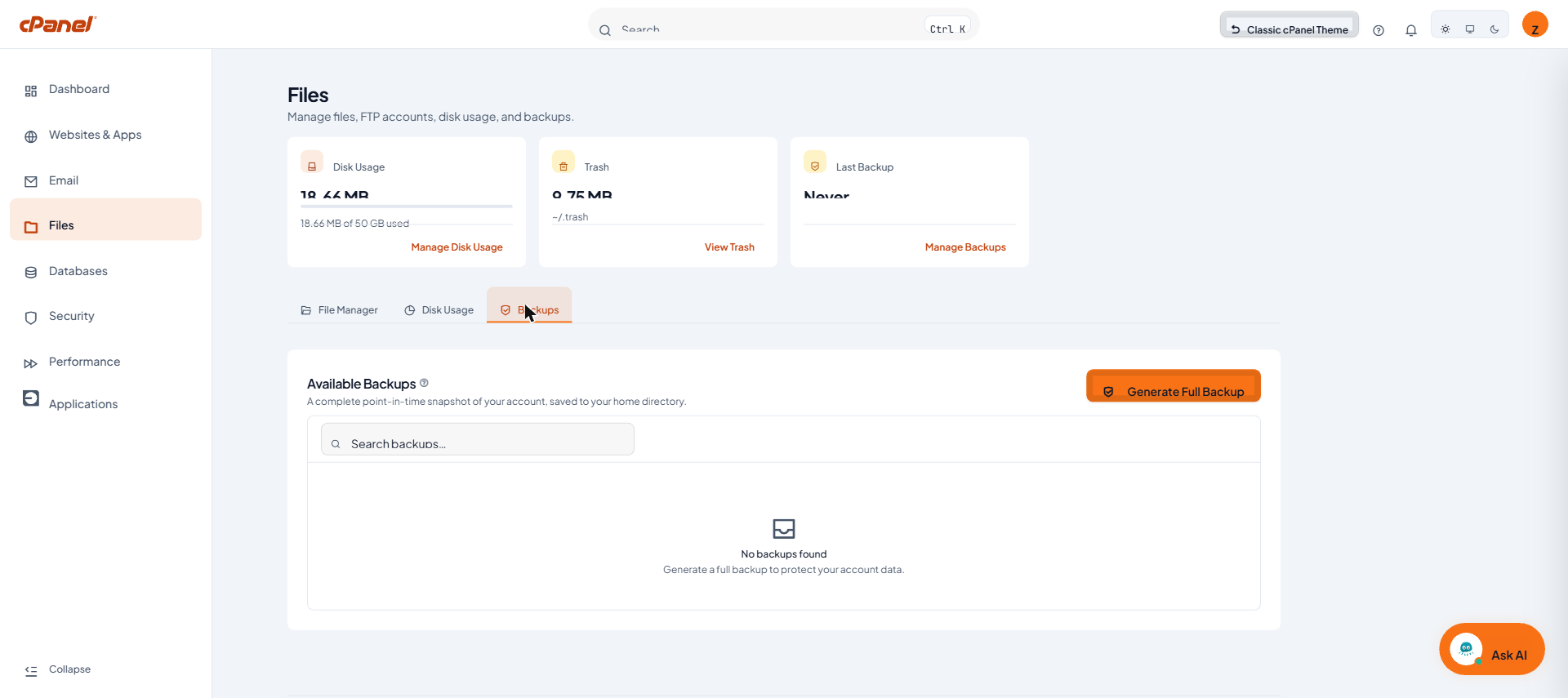Select the system theme monitor icon
This screenshot has width=1568, height=698.
[x=1470, y=29]
